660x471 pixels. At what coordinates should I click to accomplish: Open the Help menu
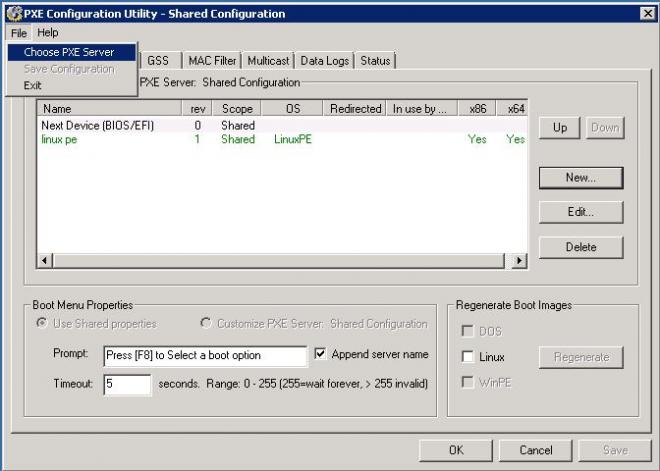pyautogui.click(x=48, y=33)
